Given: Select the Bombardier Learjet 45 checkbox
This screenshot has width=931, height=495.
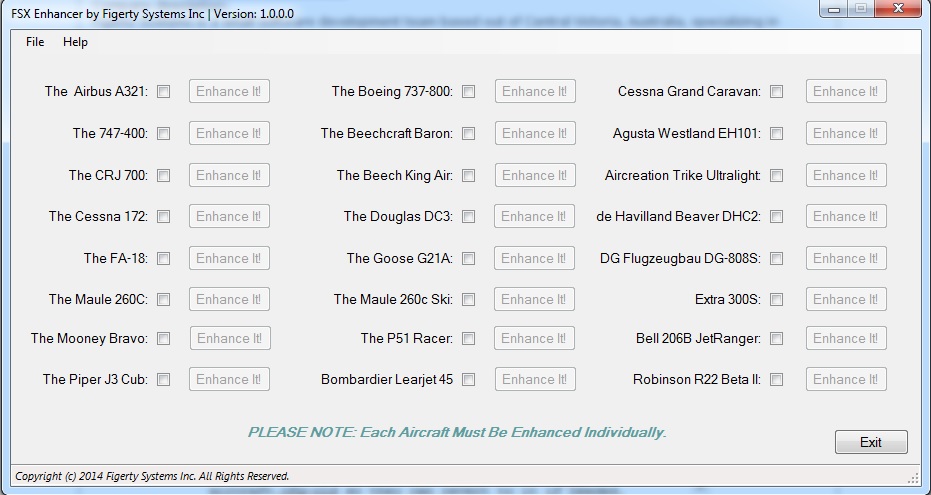Looking at the screenshot, I should click(x=468, y=379).
